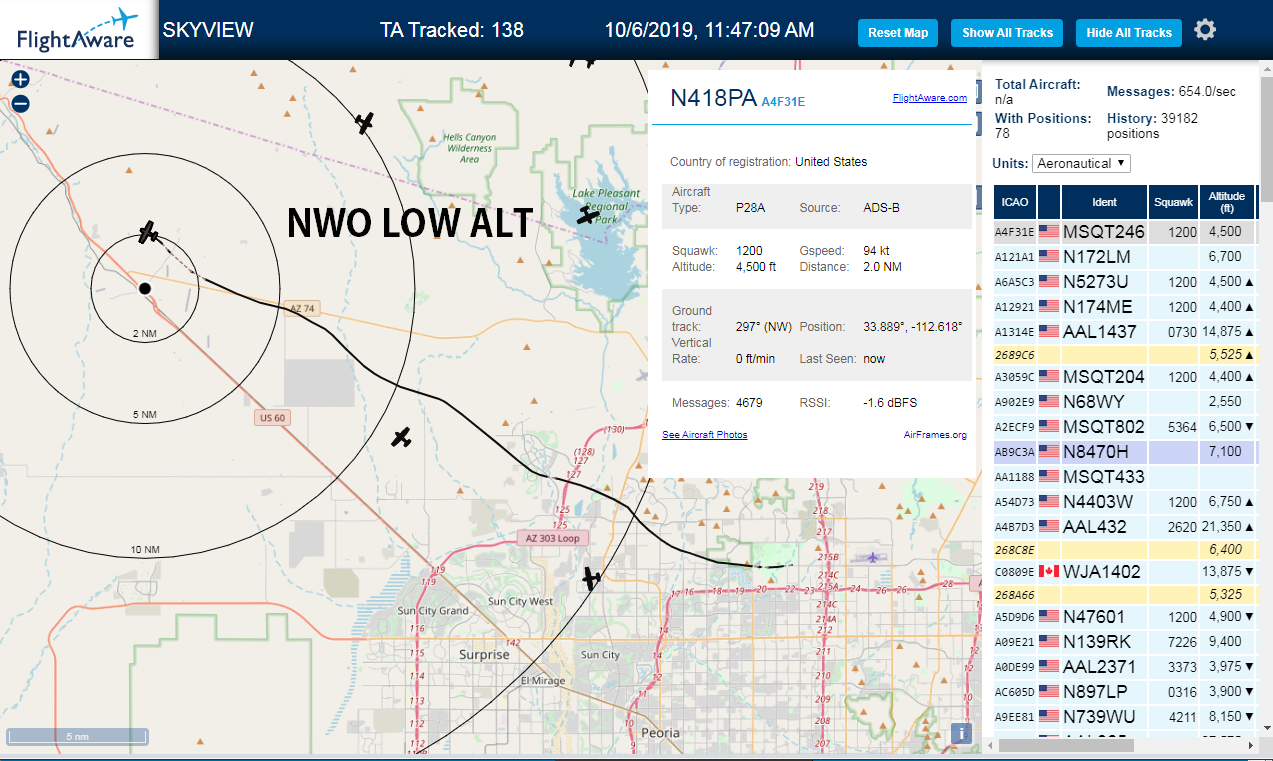
Task: Select the AAL432 aircraft row
Action: [1125, 527]
